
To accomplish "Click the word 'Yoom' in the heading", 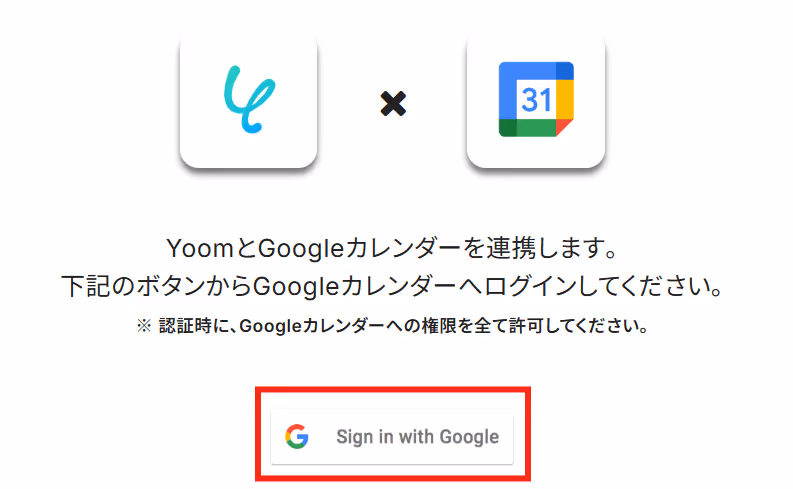I will click(x=200, y=248).
